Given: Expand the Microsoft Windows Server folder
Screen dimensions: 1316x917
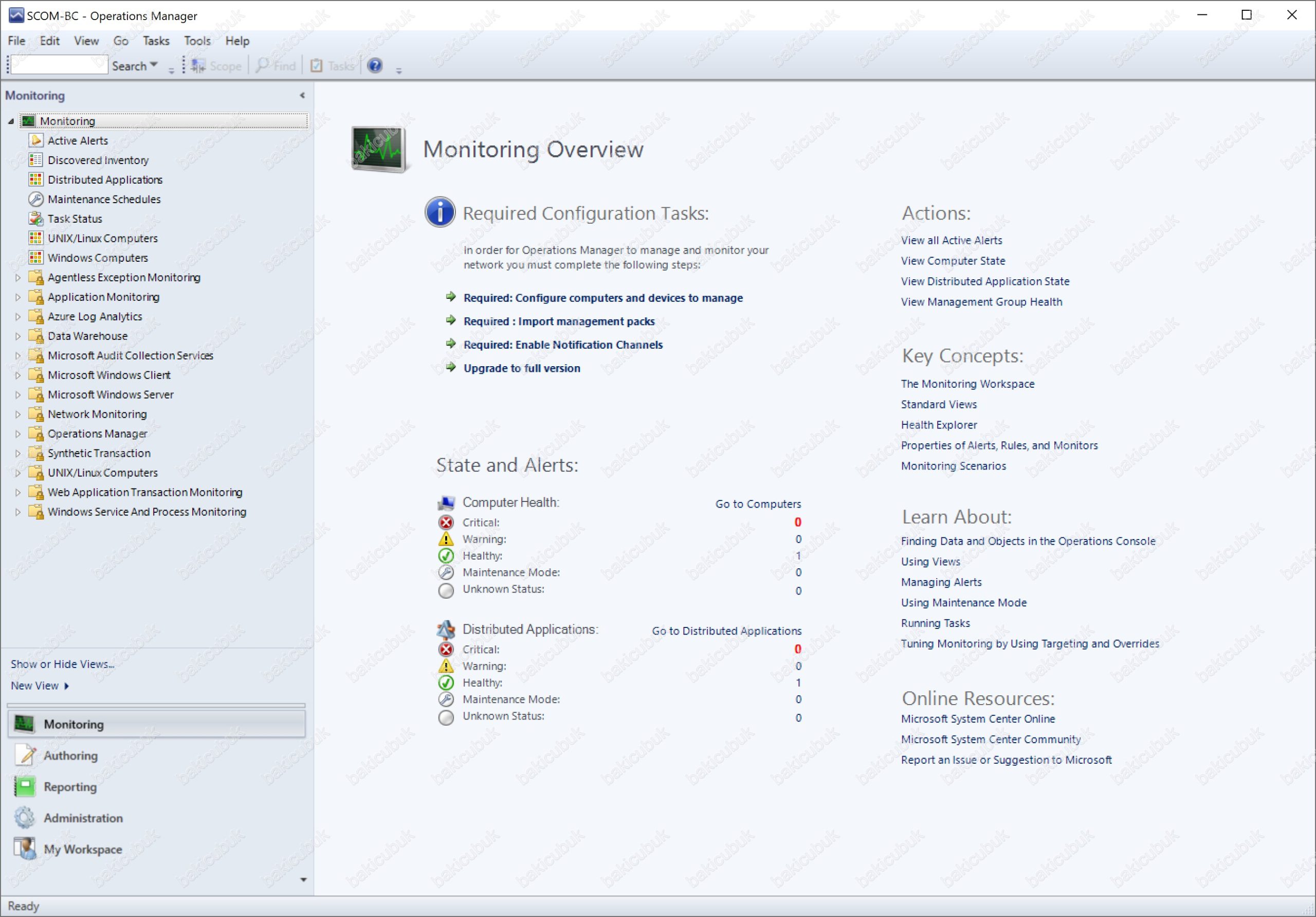Looking at the screenshot, I should click(x=18, y=394).
